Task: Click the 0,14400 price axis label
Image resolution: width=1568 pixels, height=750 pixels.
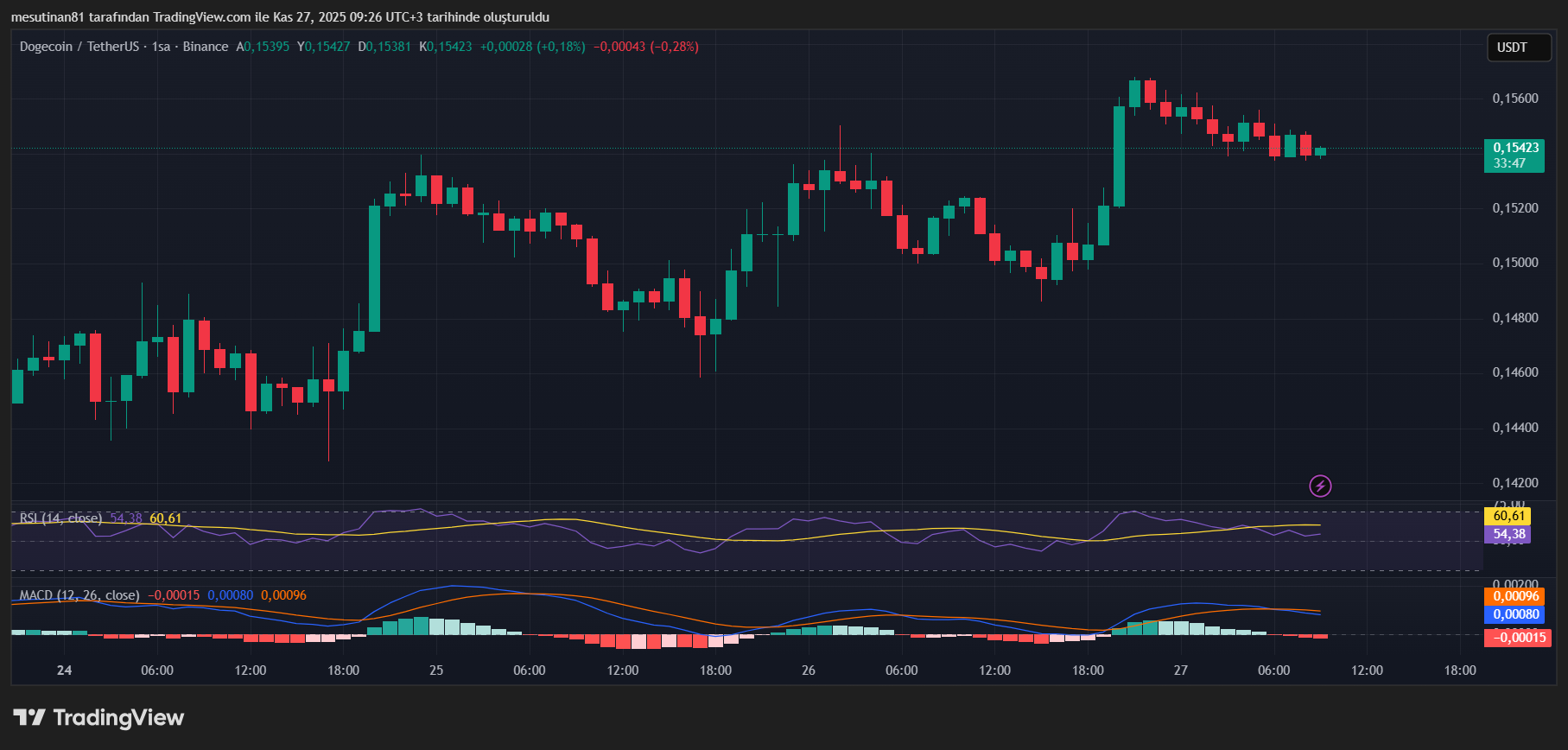Action: point(1514,428)
